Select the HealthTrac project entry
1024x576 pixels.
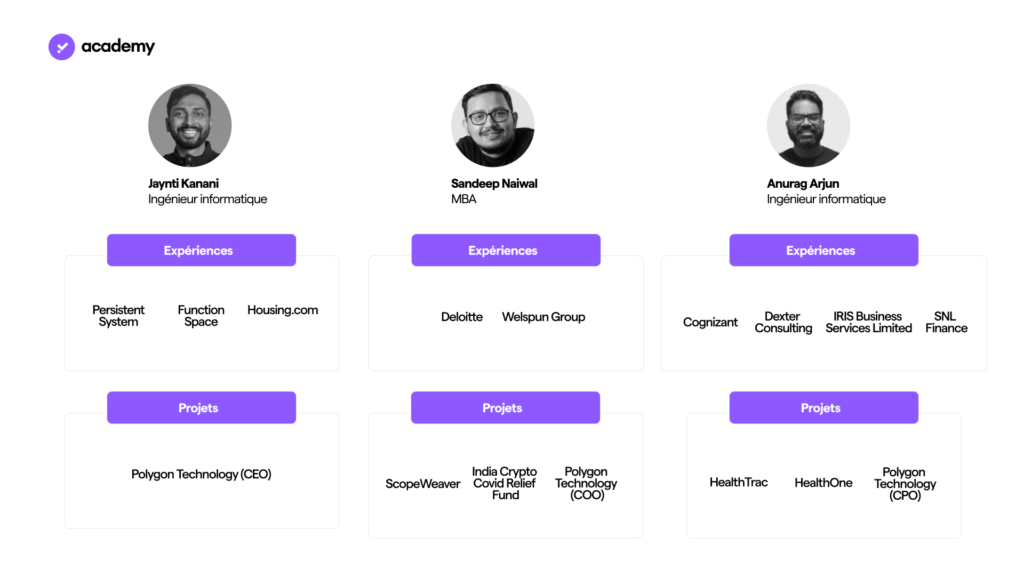739,483
